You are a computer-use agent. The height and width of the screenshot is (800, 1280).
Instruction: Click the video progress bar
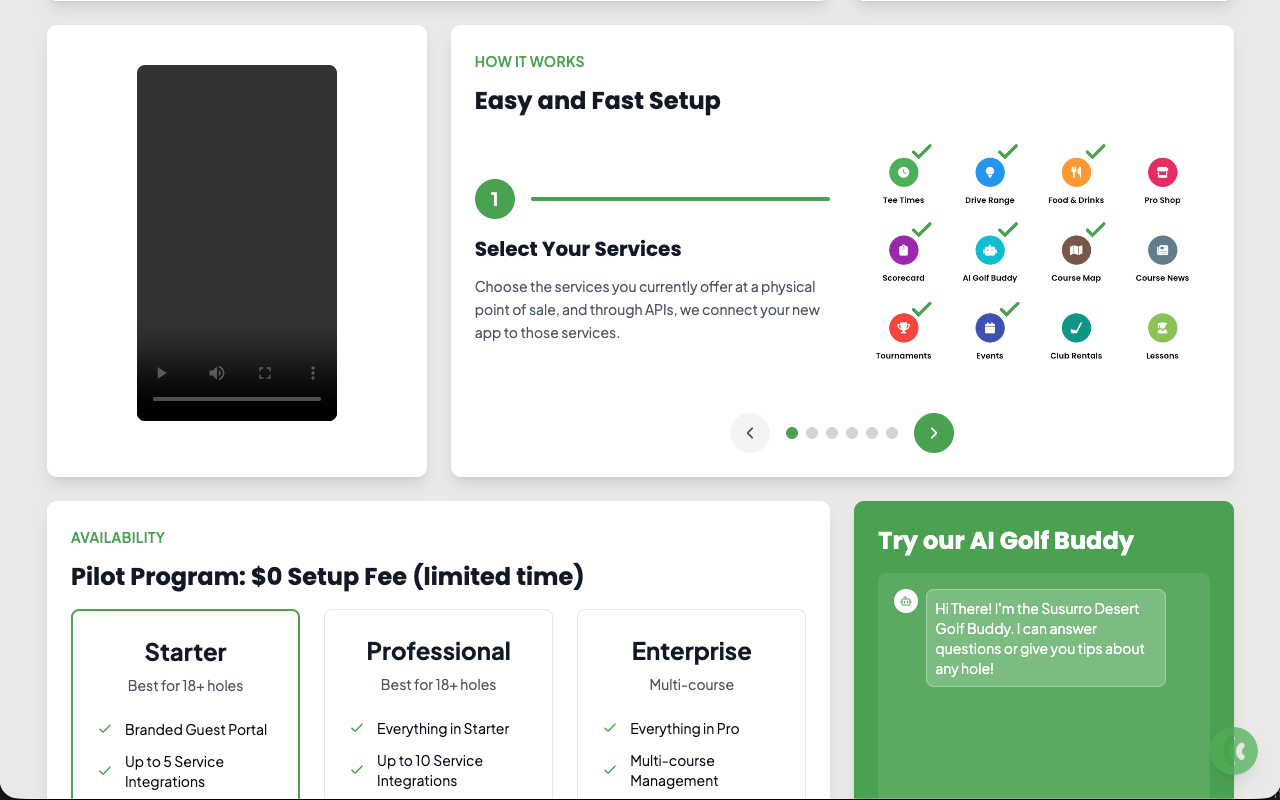coord(237,399)
